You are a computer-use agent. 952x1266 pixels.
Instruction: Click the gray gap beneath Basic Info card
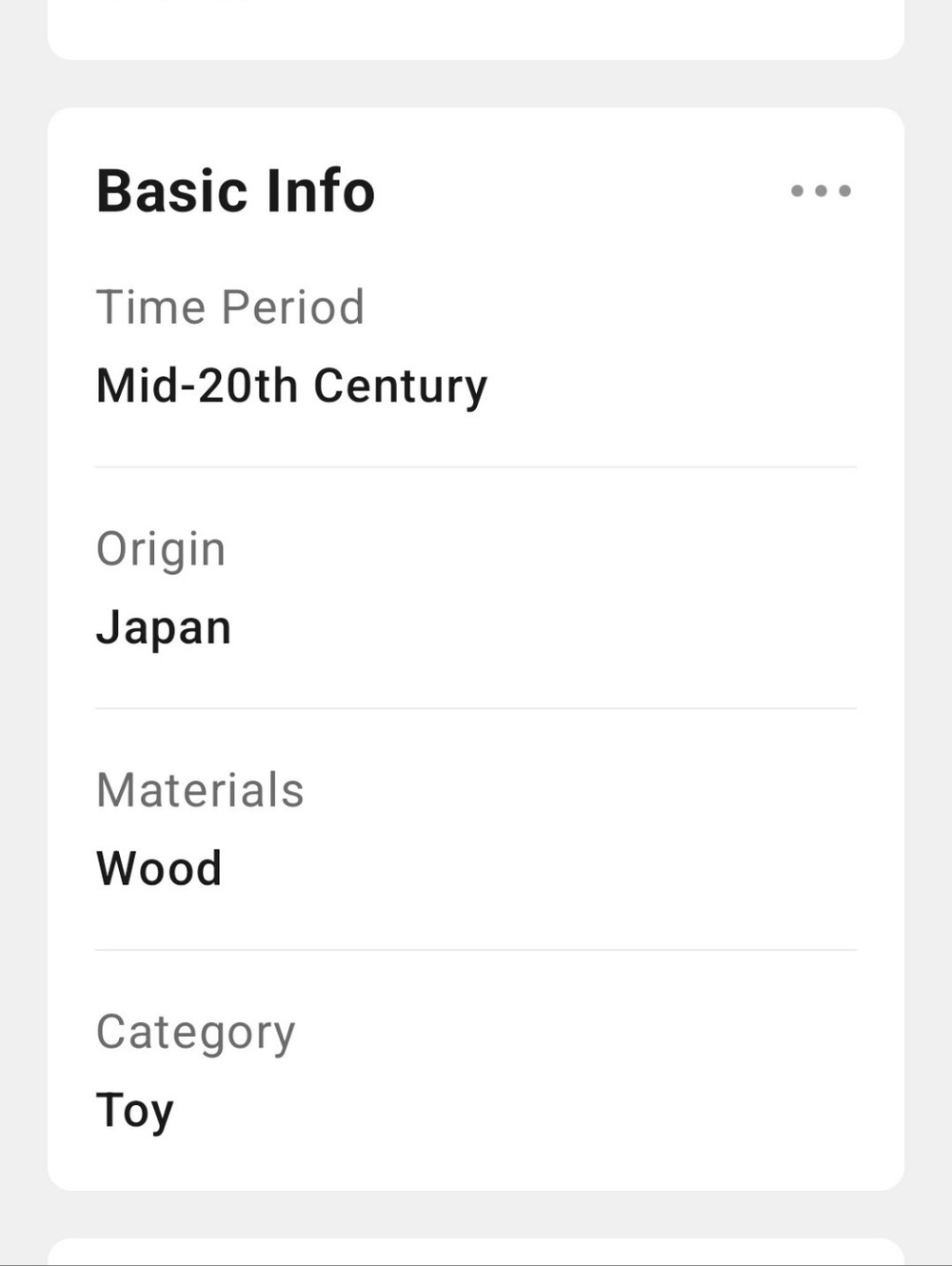point(476,1214)
